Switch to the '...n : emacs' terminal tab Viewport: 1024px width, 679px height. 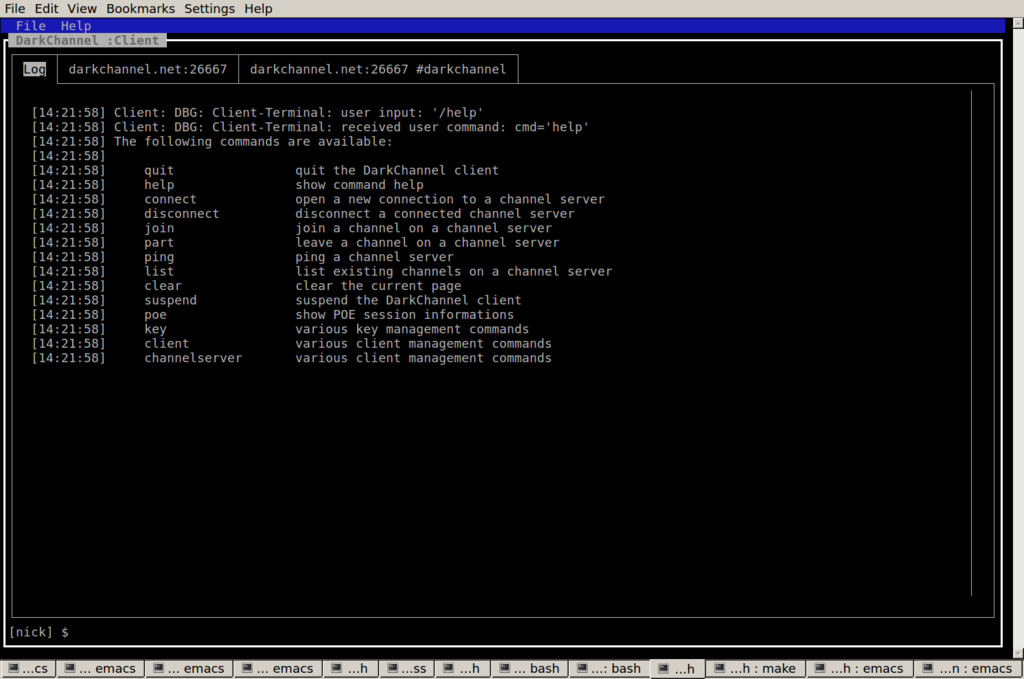(968, 669)
